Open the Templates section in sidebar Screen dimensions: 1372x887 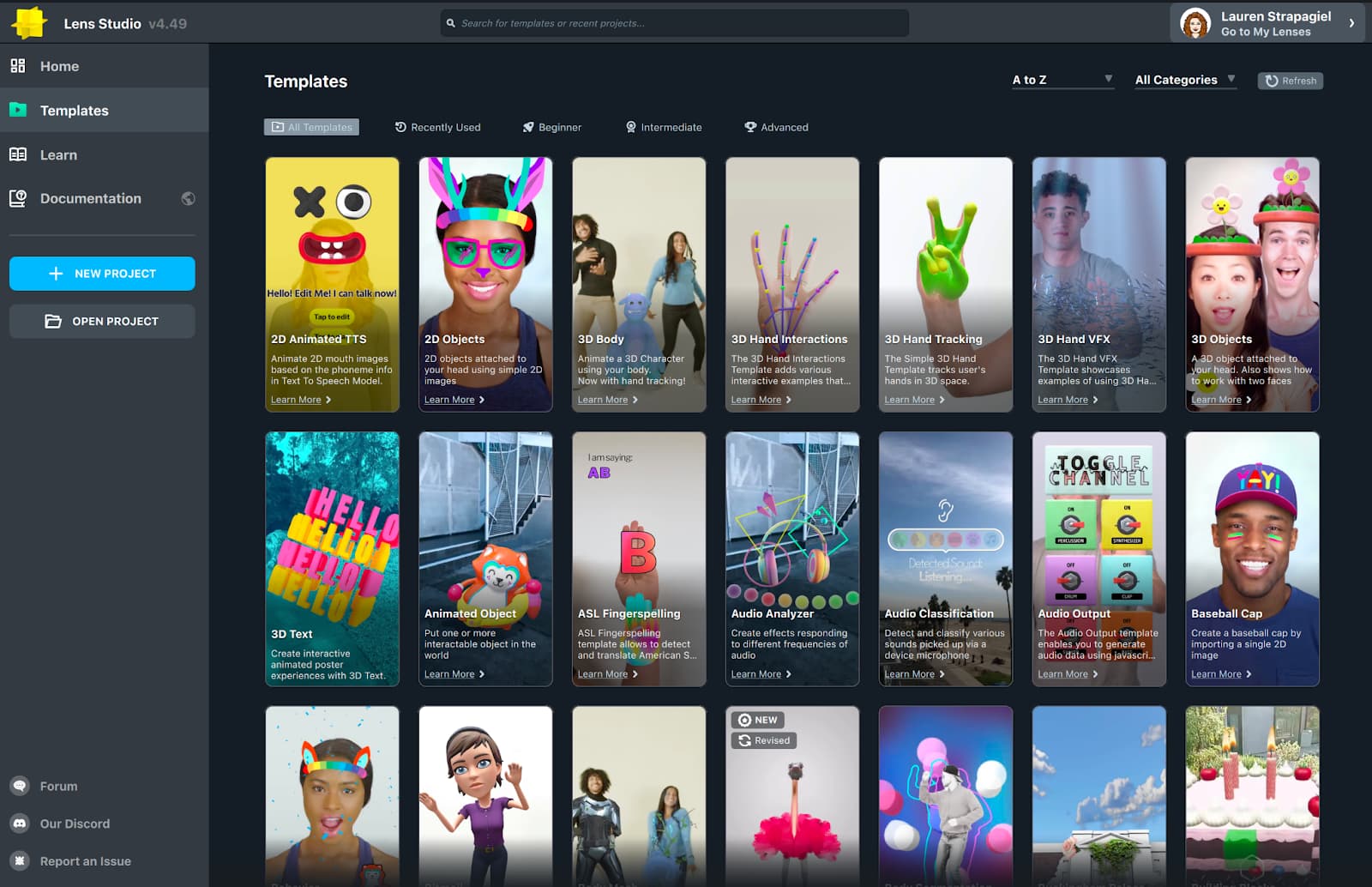104,110
